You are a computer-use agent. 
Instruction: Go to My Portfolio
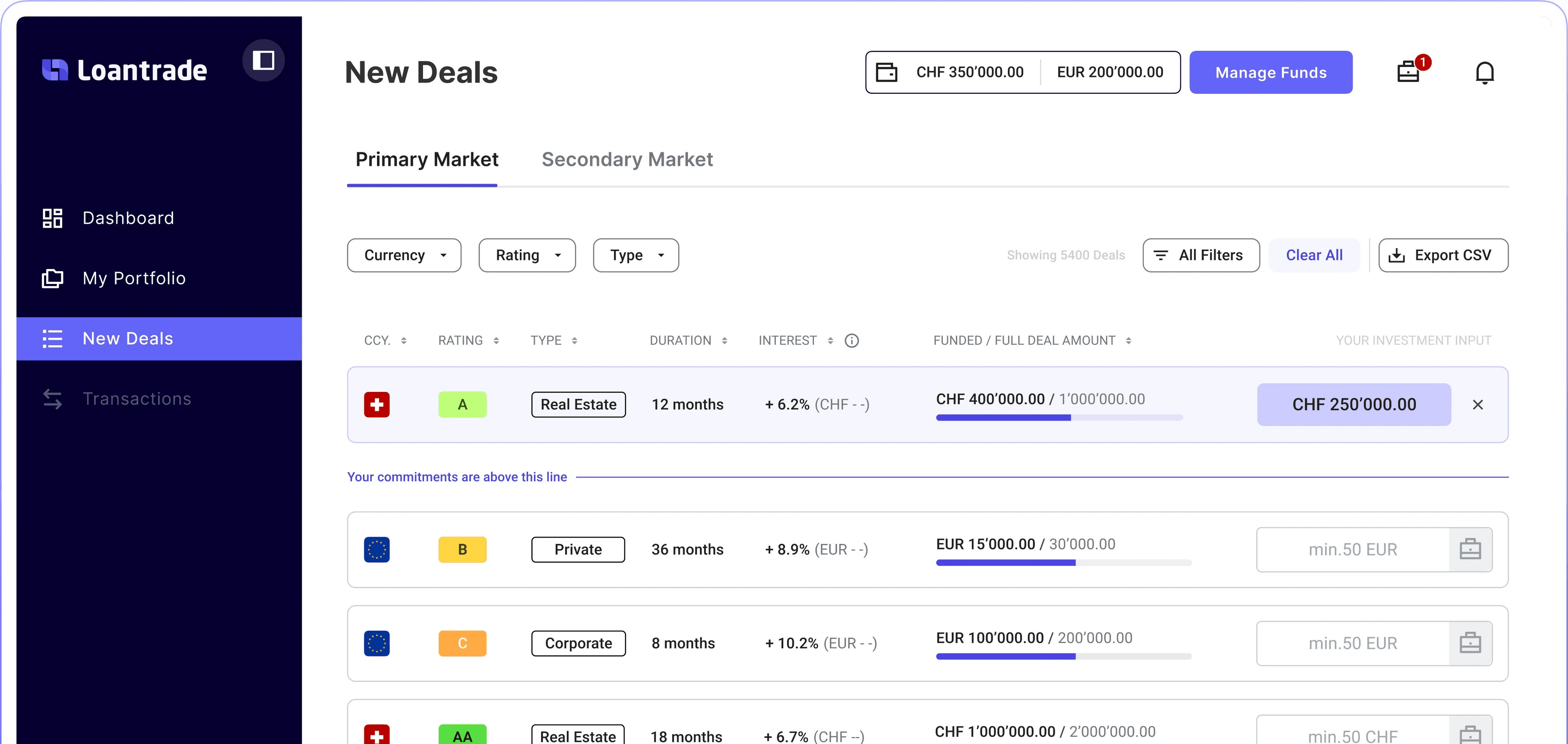[134, 278]
